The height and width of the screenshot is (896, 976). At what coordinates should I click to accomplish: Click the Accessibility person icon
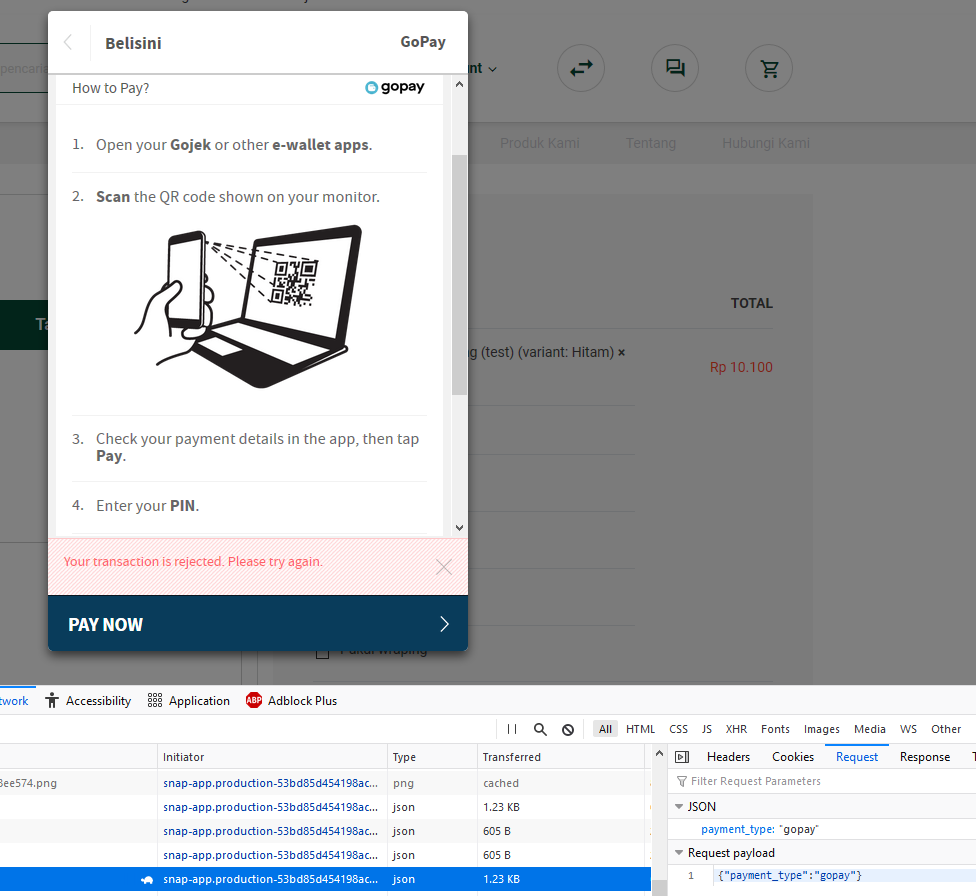pos(52,700)
